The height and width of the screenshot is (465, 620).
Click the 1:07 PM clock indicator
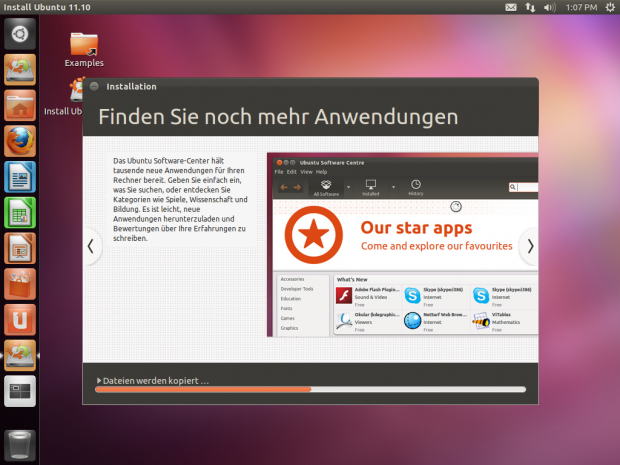point(581,7)
